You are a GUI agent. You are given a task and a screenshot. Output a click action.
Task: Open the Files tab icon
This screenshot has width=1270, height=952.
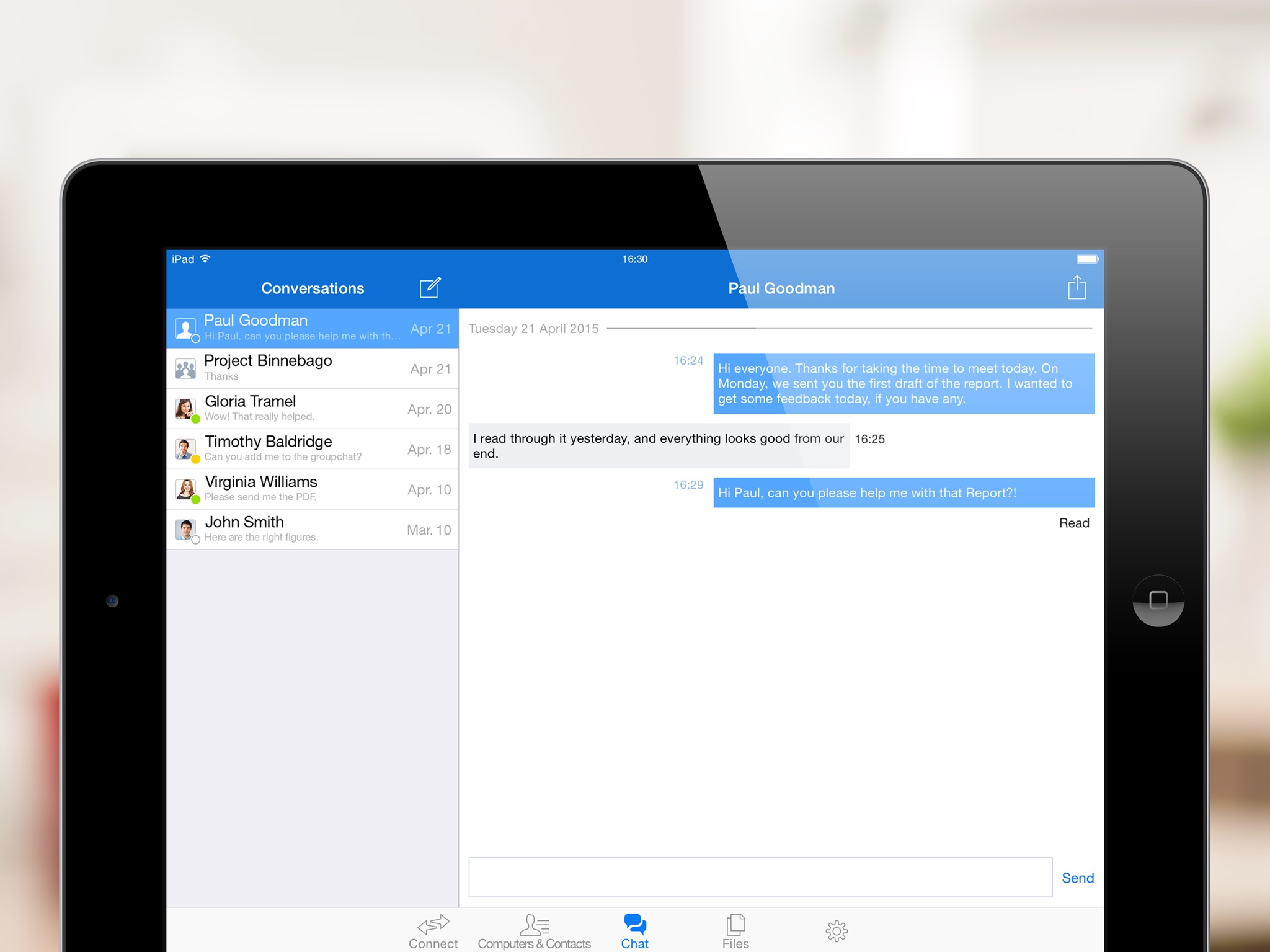pyautogui.click(x=735, y=924)
